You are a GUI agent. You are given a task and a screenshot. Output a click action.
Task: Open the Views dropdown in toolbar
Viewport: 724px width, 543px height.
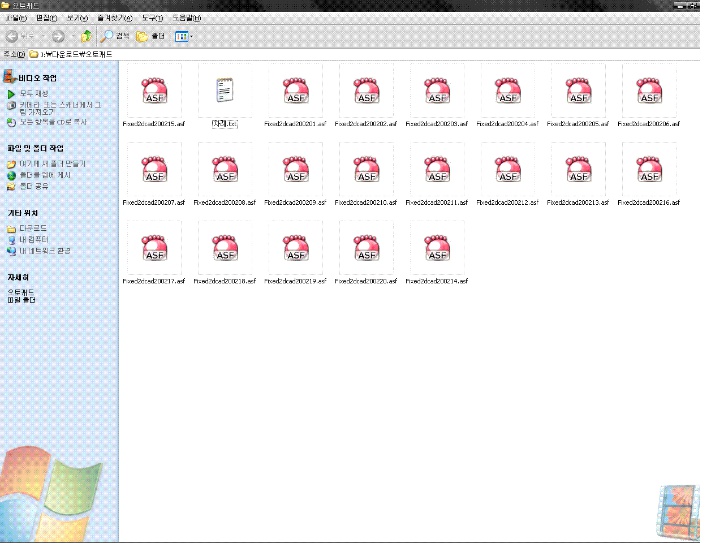tap(184, 36)
